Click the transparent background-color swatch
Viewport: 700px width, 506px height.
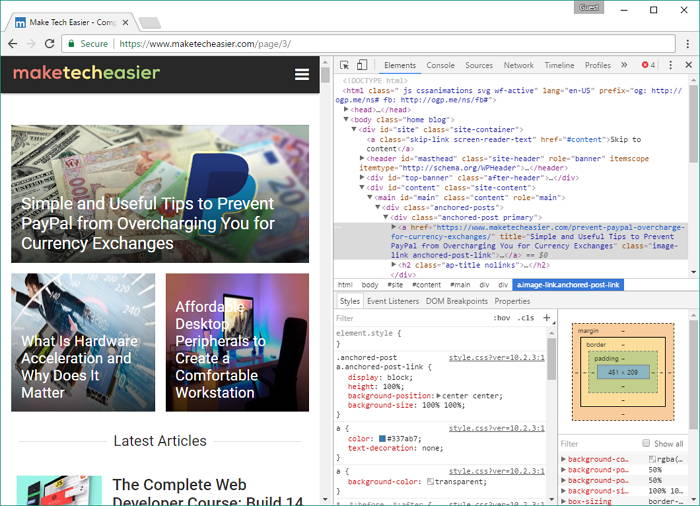(x=430, y=481)
